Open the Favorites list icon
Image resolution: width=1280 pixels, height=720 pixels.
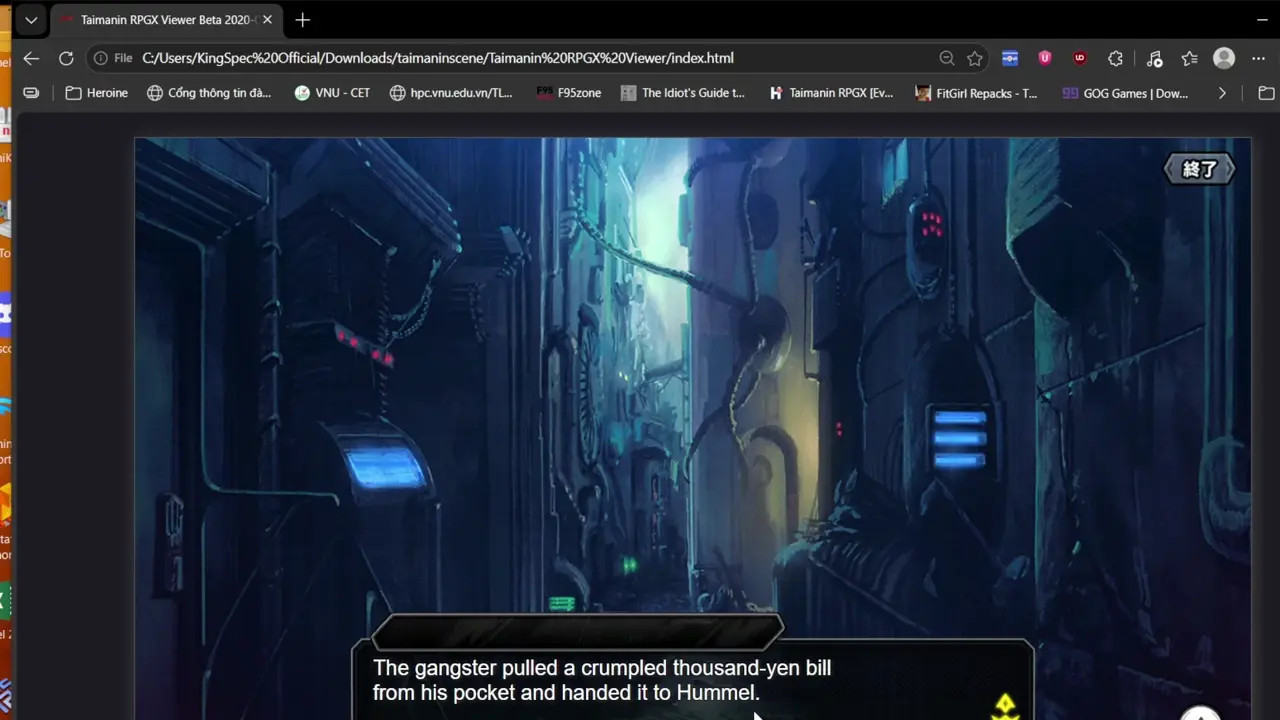coord(1189,58)
